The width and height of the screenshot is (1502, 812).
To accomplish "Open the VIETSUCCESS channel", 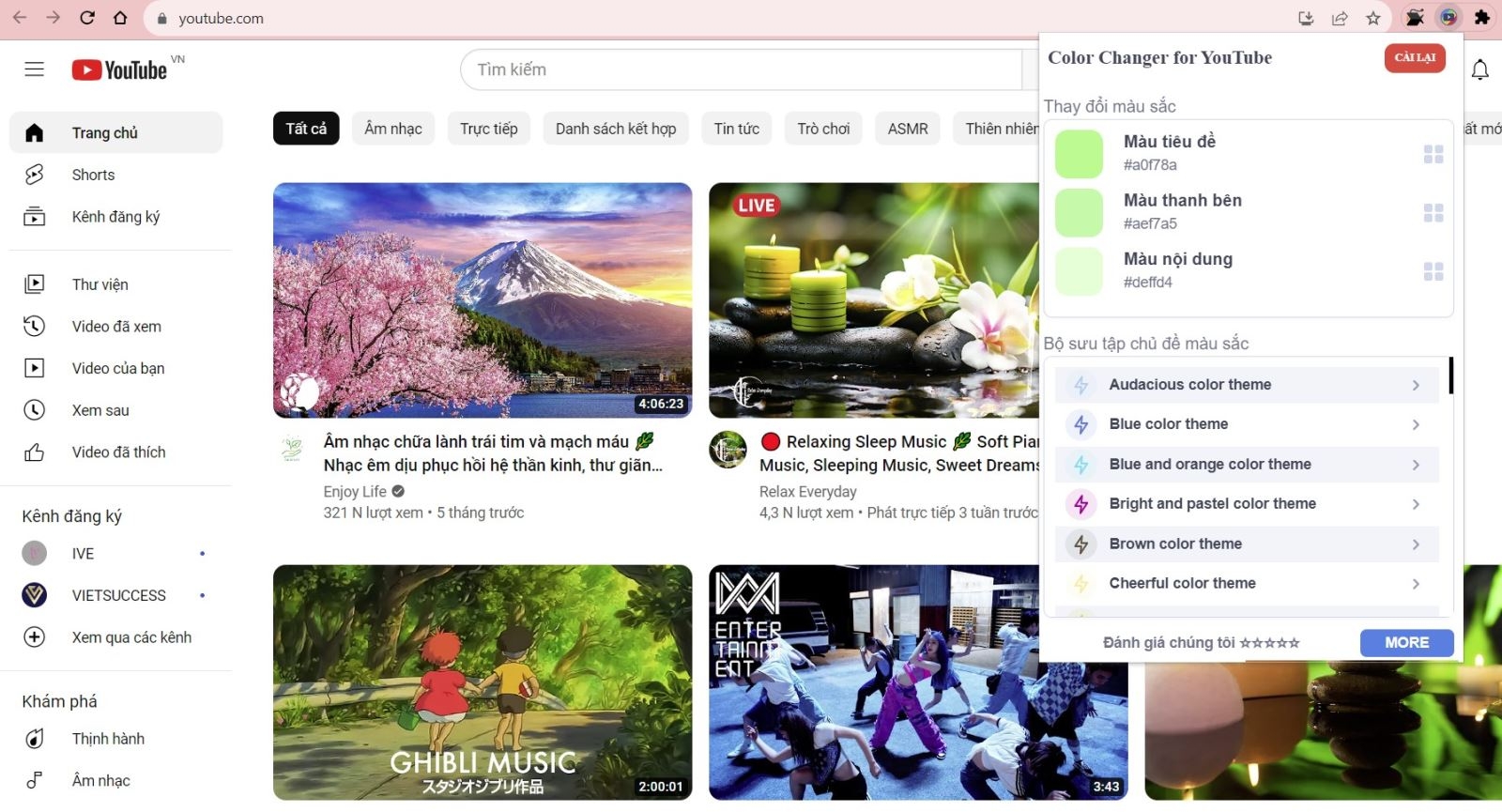I will pyautogui.click(x=116, y=595).
